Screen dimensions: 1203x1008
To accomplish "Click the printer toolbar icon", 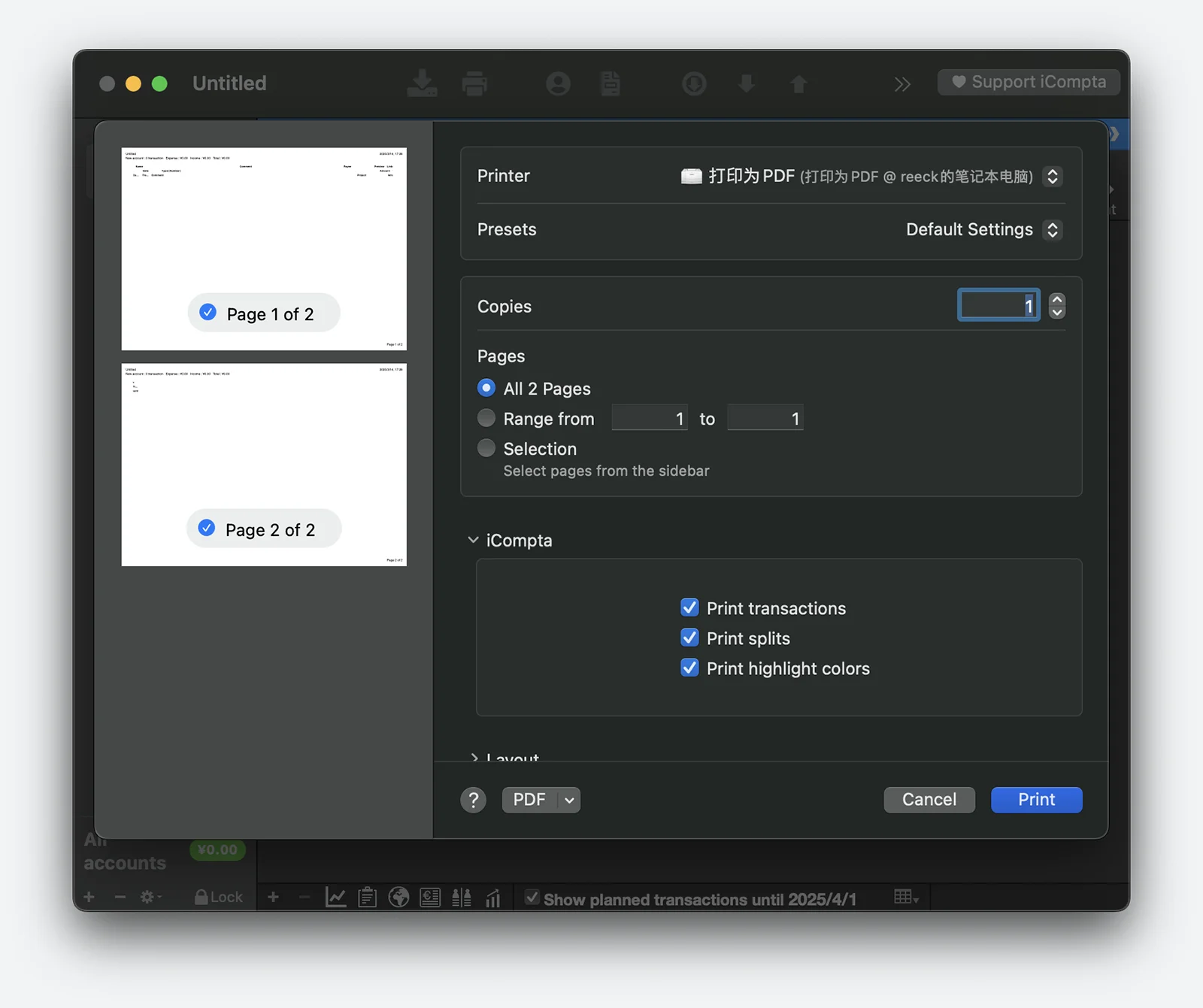I will [474, 83].
